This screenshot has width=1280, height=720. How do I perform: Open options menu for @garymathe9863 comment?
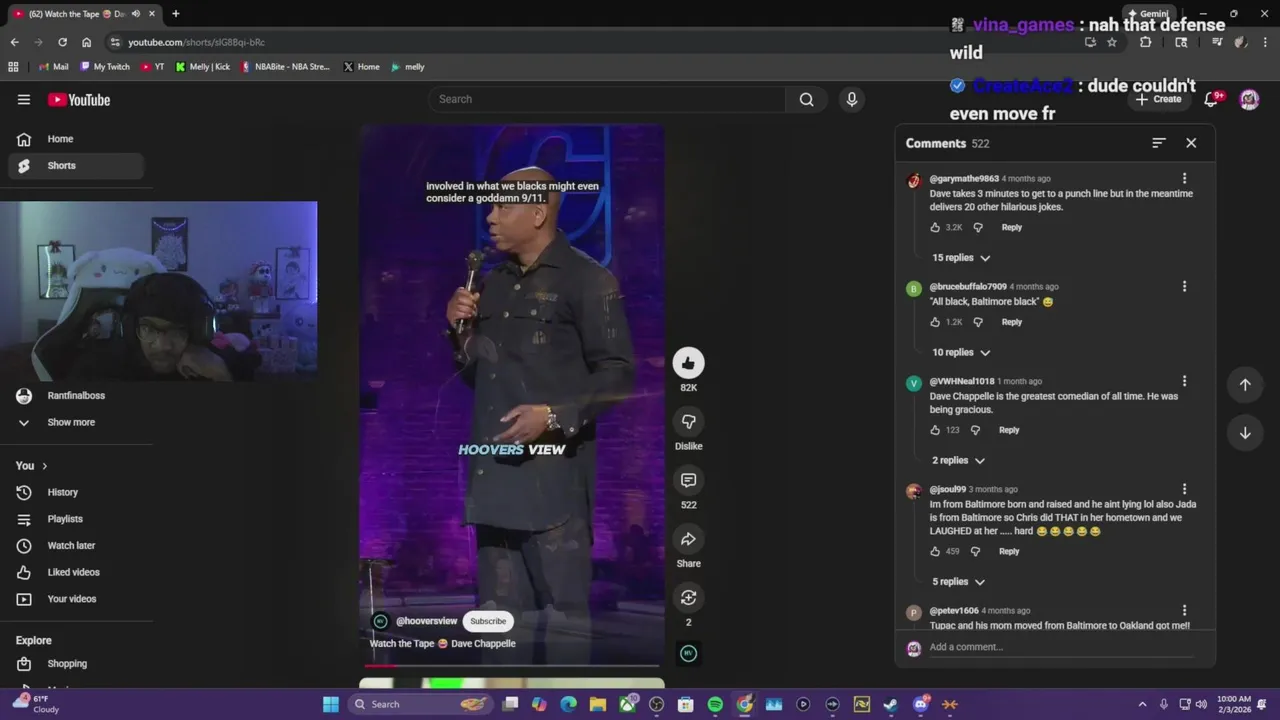(x=1184, y=179)
